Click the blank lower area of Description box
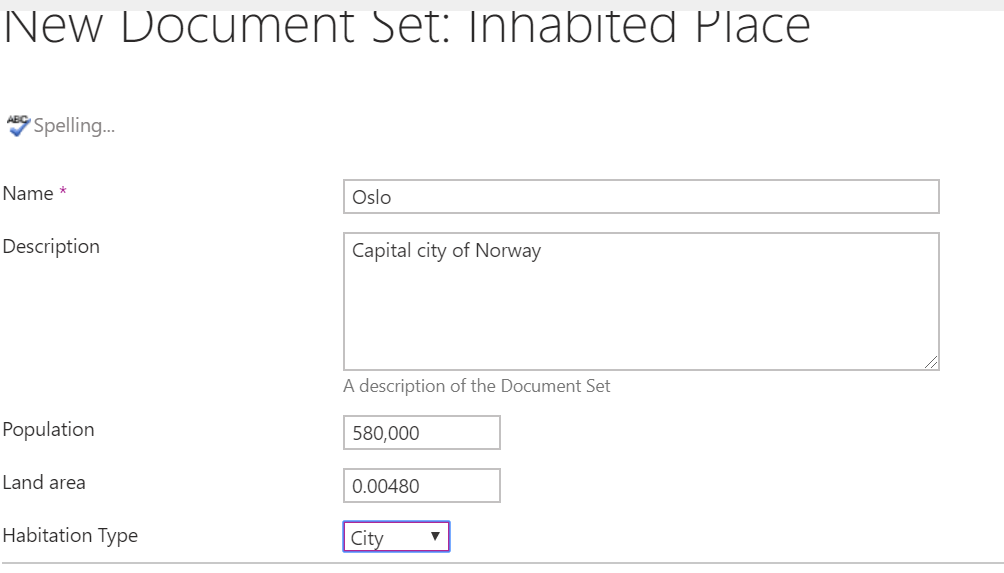 tap(641, 320)
